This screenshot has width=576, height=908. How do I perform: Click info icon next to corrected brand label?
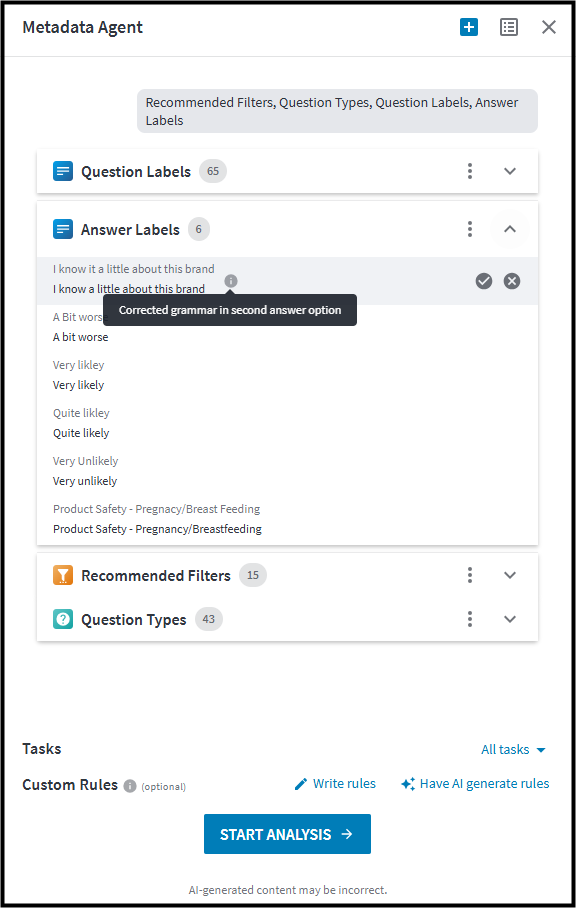click(x=230, y=281)
